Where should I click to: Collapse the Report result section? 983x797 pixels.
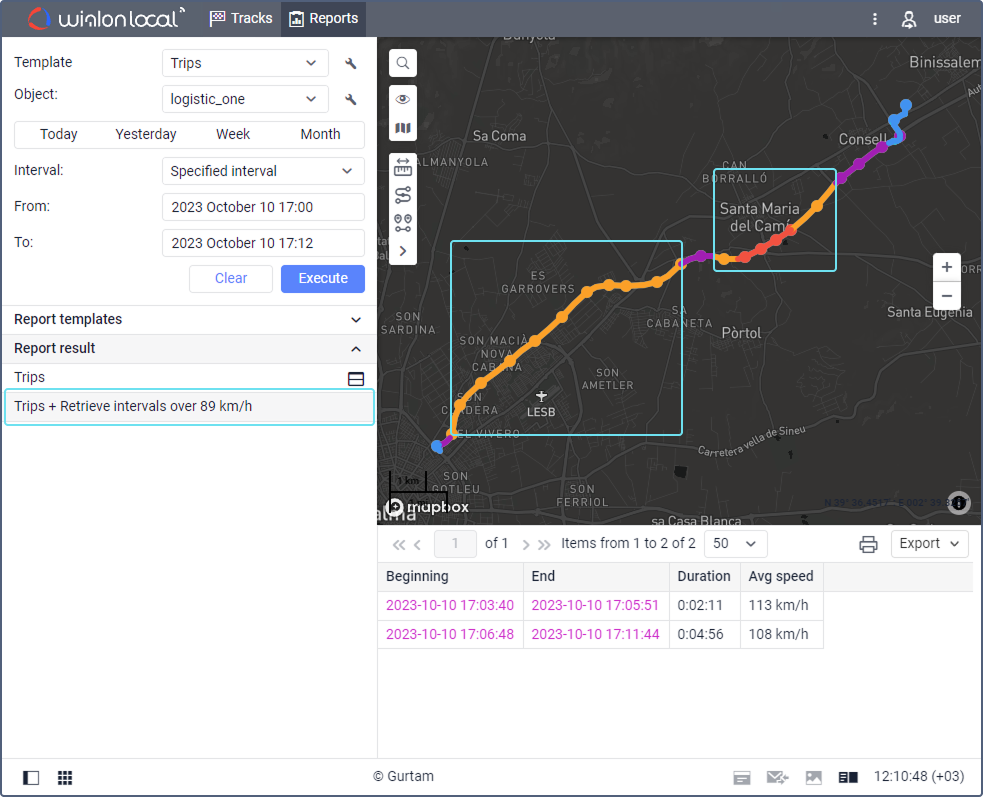(x=189, y=349)
